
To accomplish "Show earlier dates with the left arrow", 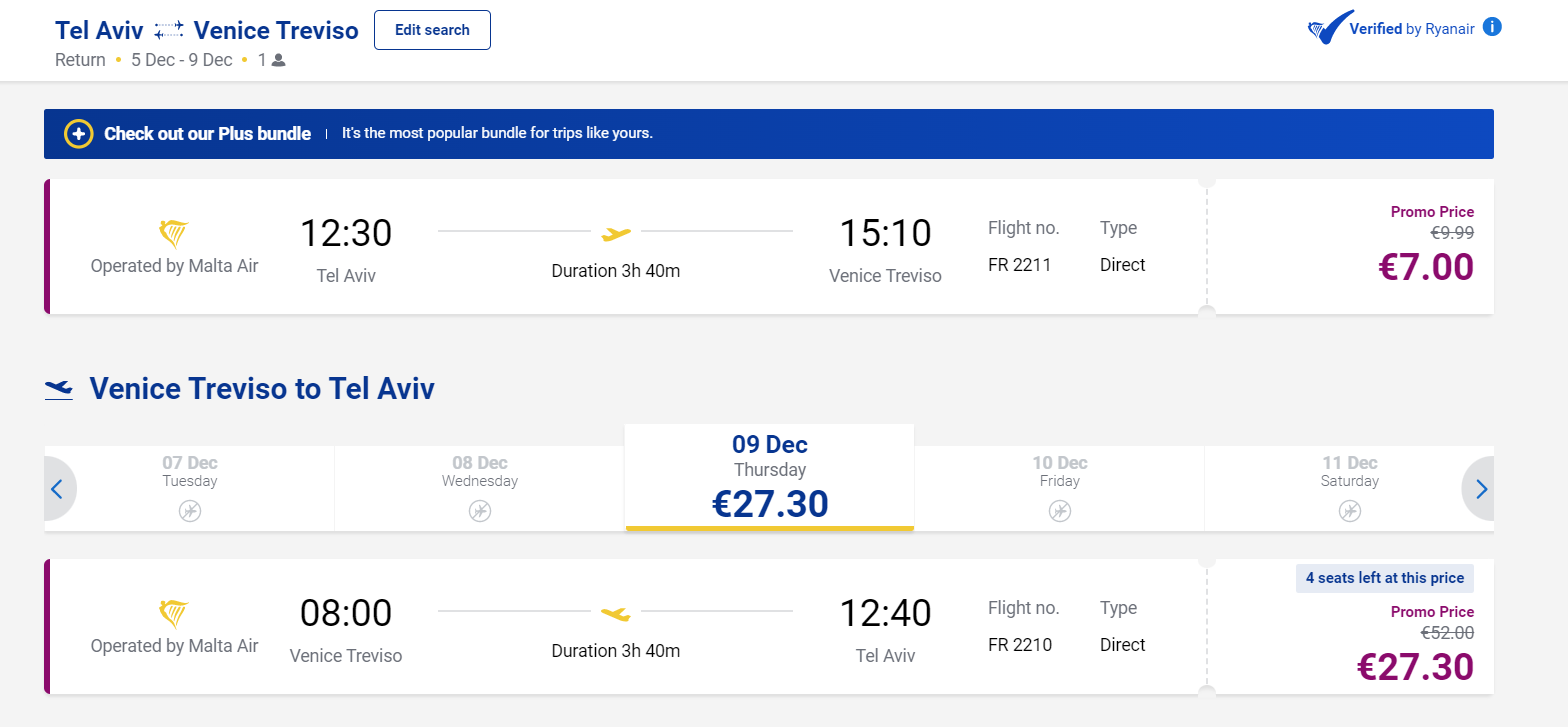I will pyautogui.click(x=57, y=489).
